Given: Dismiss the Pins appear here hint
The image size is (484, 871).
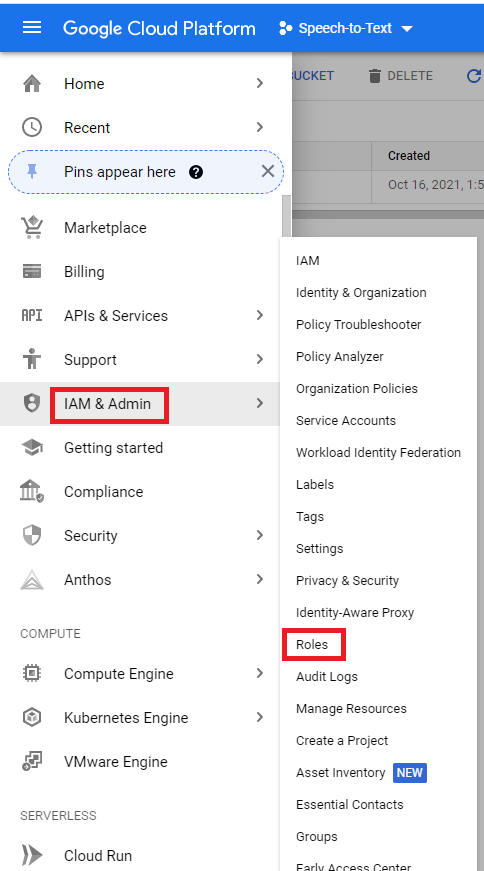Looking at the screenshot, I should click(268, 172).
